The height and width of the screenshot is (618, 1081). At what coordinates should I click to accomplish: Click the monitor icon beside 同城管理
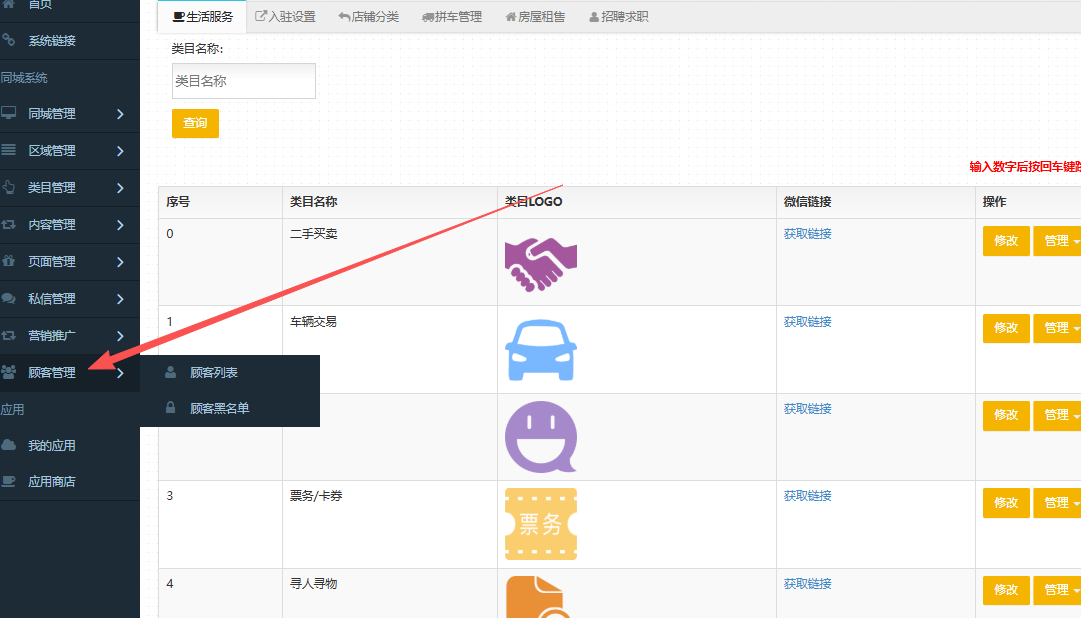coord(9,113)
